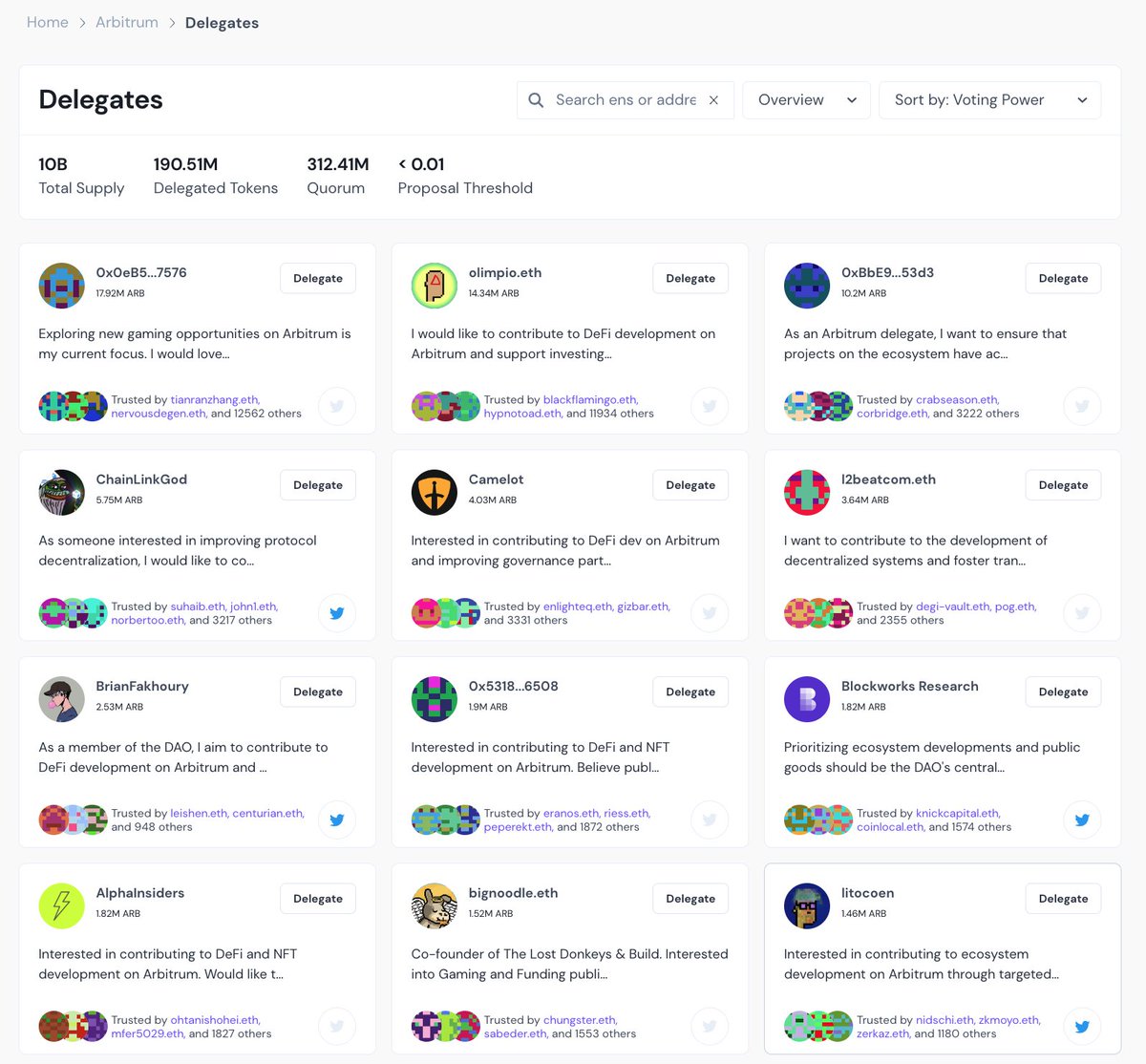This screenshot has width=1146, height=1064.
Task: Delegate to 0xBbE9...53d3
Action: [1063, 278]
